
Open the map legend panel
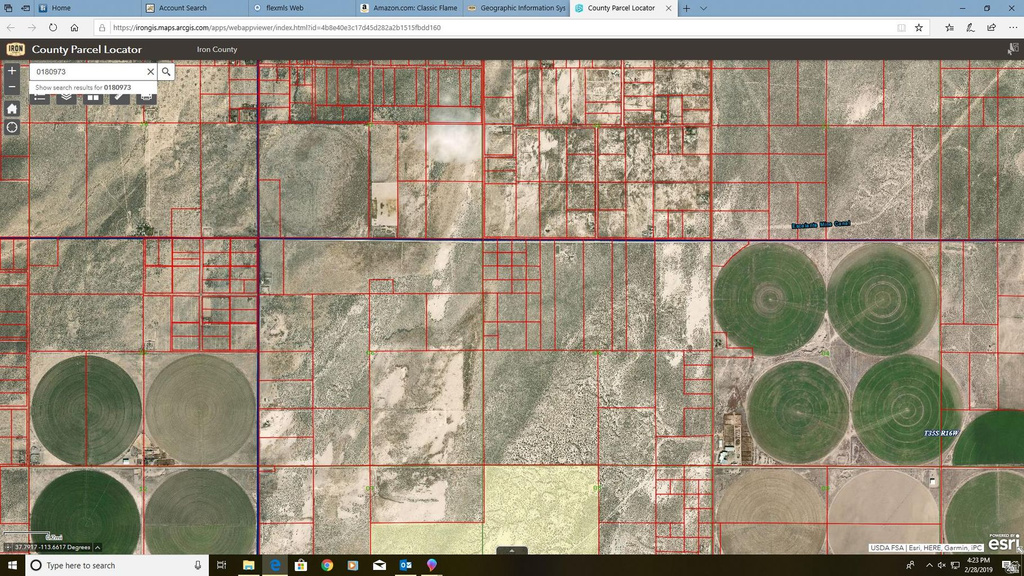[x=39, y=98]
